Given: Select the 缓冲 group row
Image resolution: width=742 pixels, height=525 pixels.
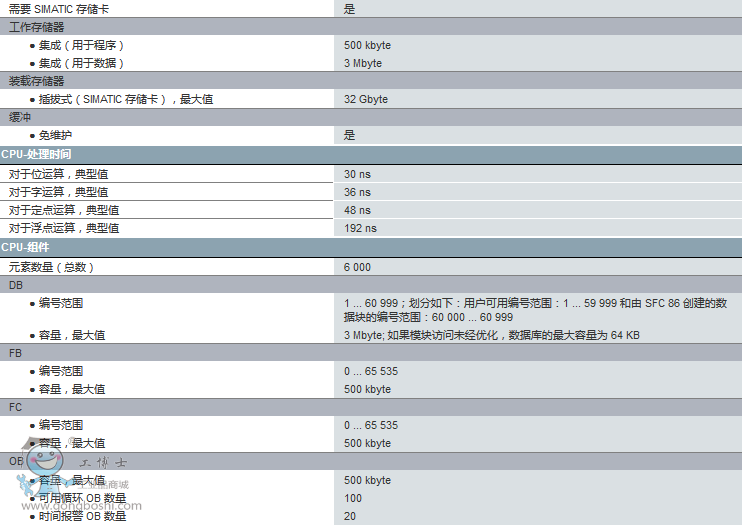Looking at the screenshot, I should tap(20, 117).
